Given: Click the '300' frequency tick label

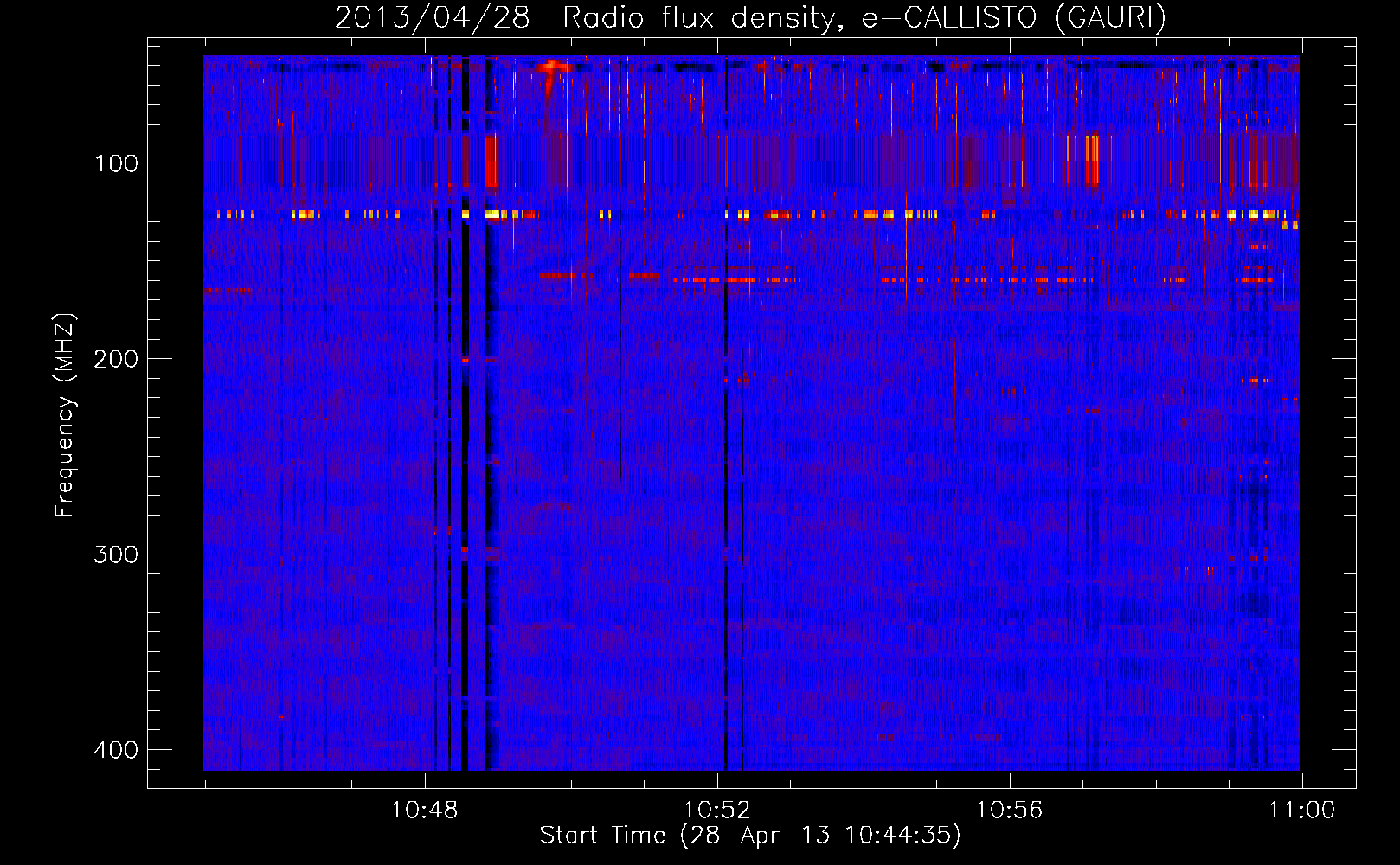Looking at the screenshot, I should pyautogui.click(x=116, y=554).
